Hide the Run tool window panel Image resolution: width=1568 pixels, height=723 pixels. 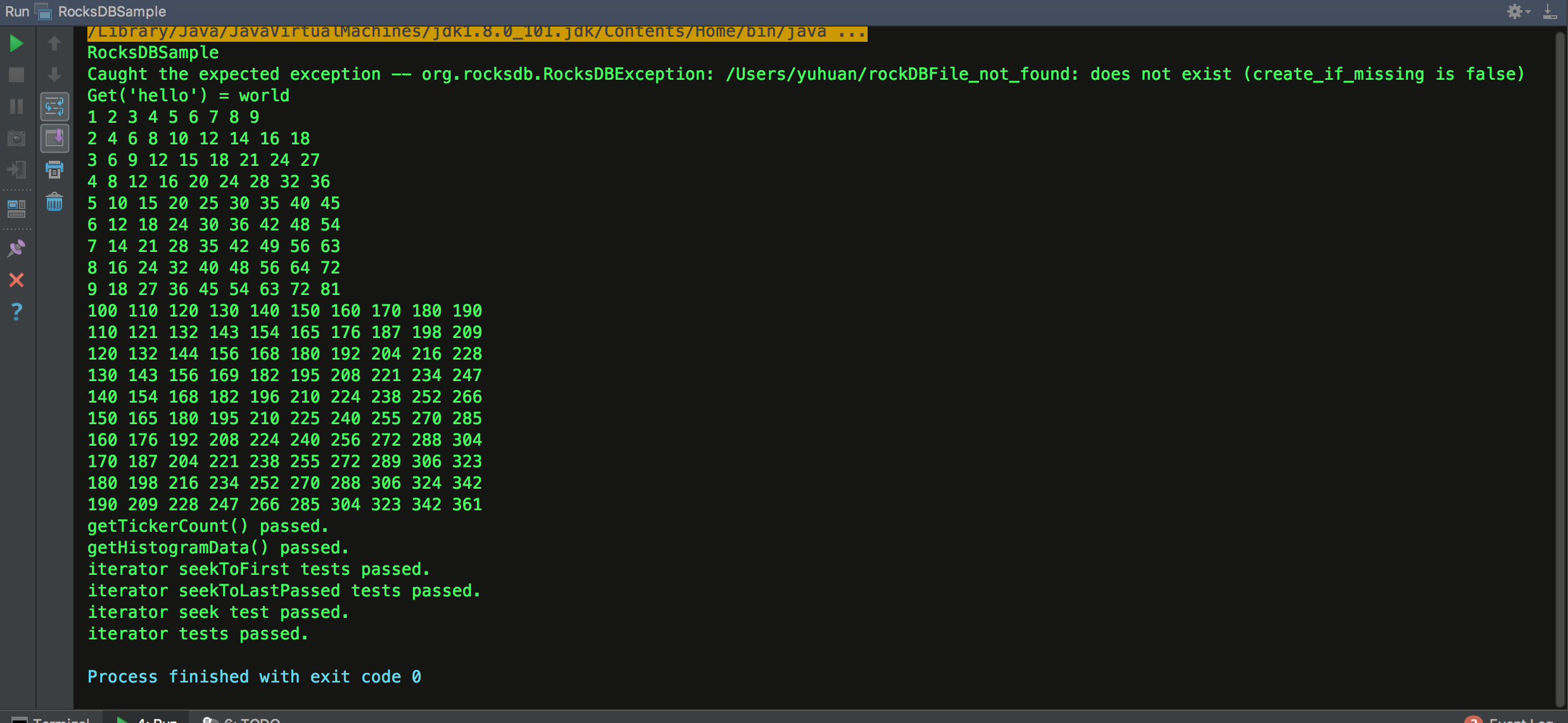click(1550, 11)
